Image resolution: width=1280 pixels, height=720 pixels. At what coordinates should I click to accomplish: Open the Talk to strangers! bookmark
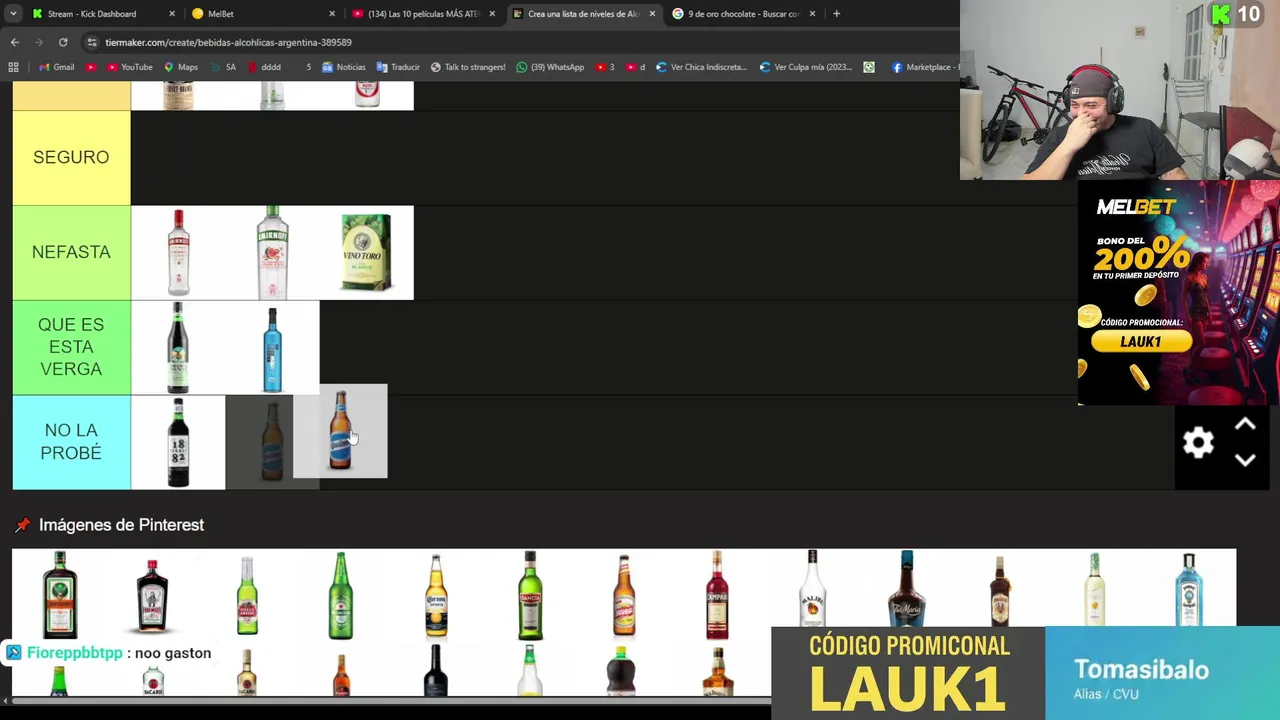pyautogui.click(x=468, y=67)
